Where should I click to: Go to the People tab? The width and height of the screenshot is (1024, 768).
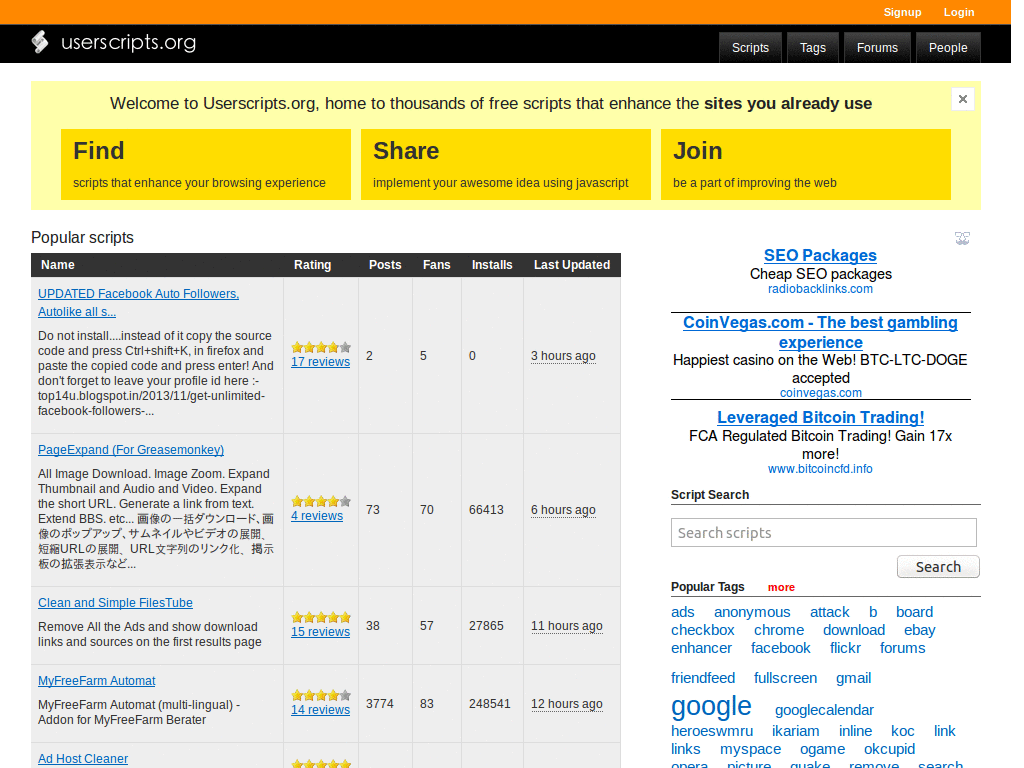pos(947,47)
